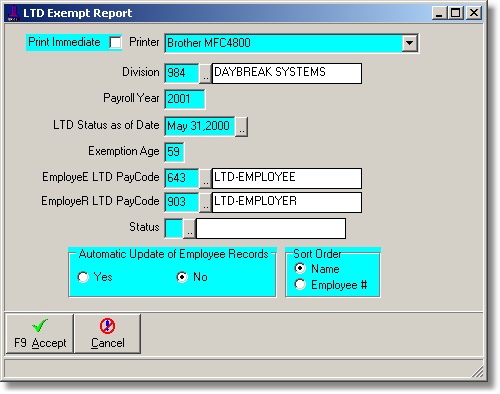Click the Payroll Year label
The image size is (500, 394).
click(x=131, y=98)
